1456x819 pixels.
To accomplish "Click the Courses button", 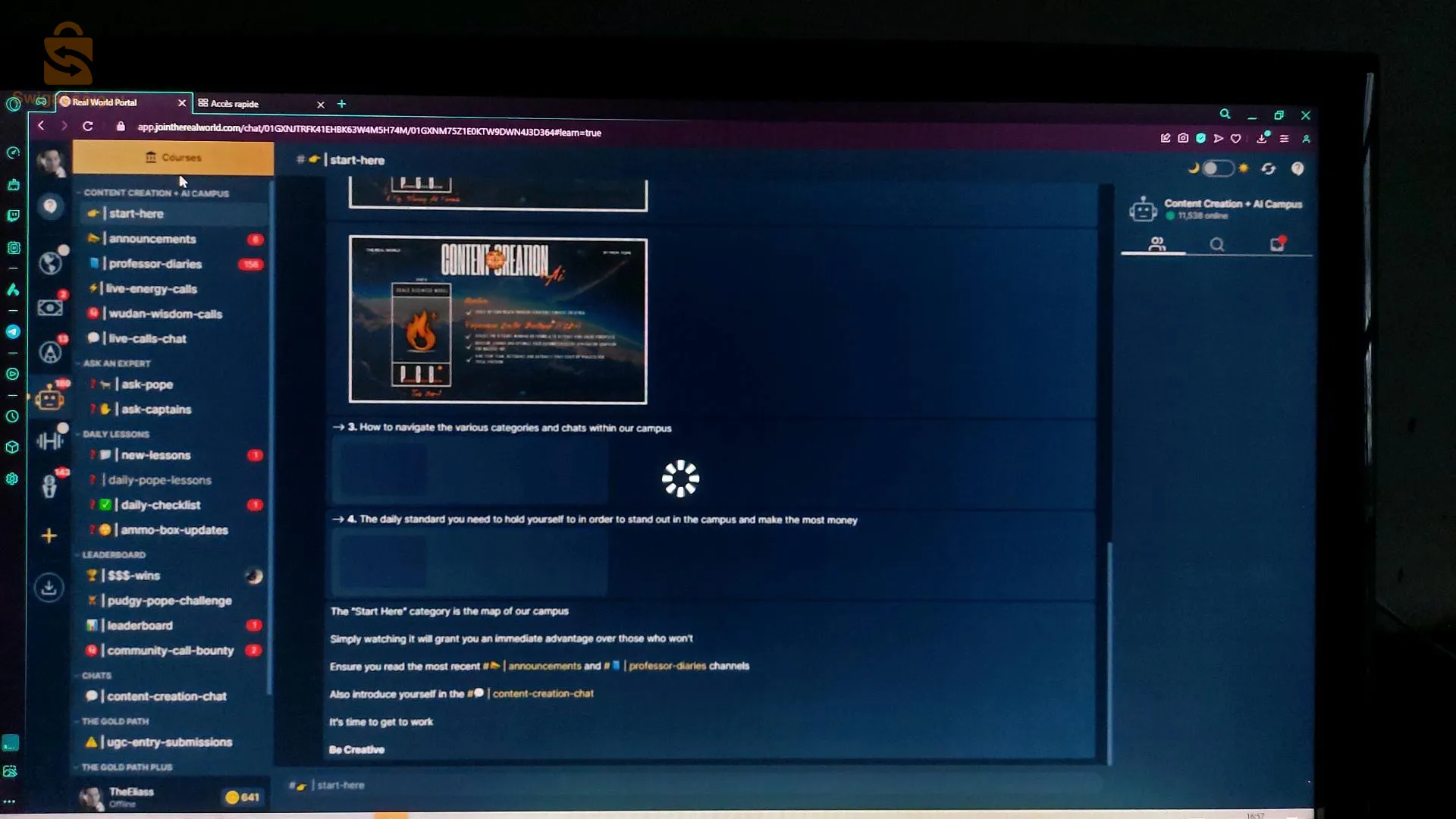I will pos(173,158).
